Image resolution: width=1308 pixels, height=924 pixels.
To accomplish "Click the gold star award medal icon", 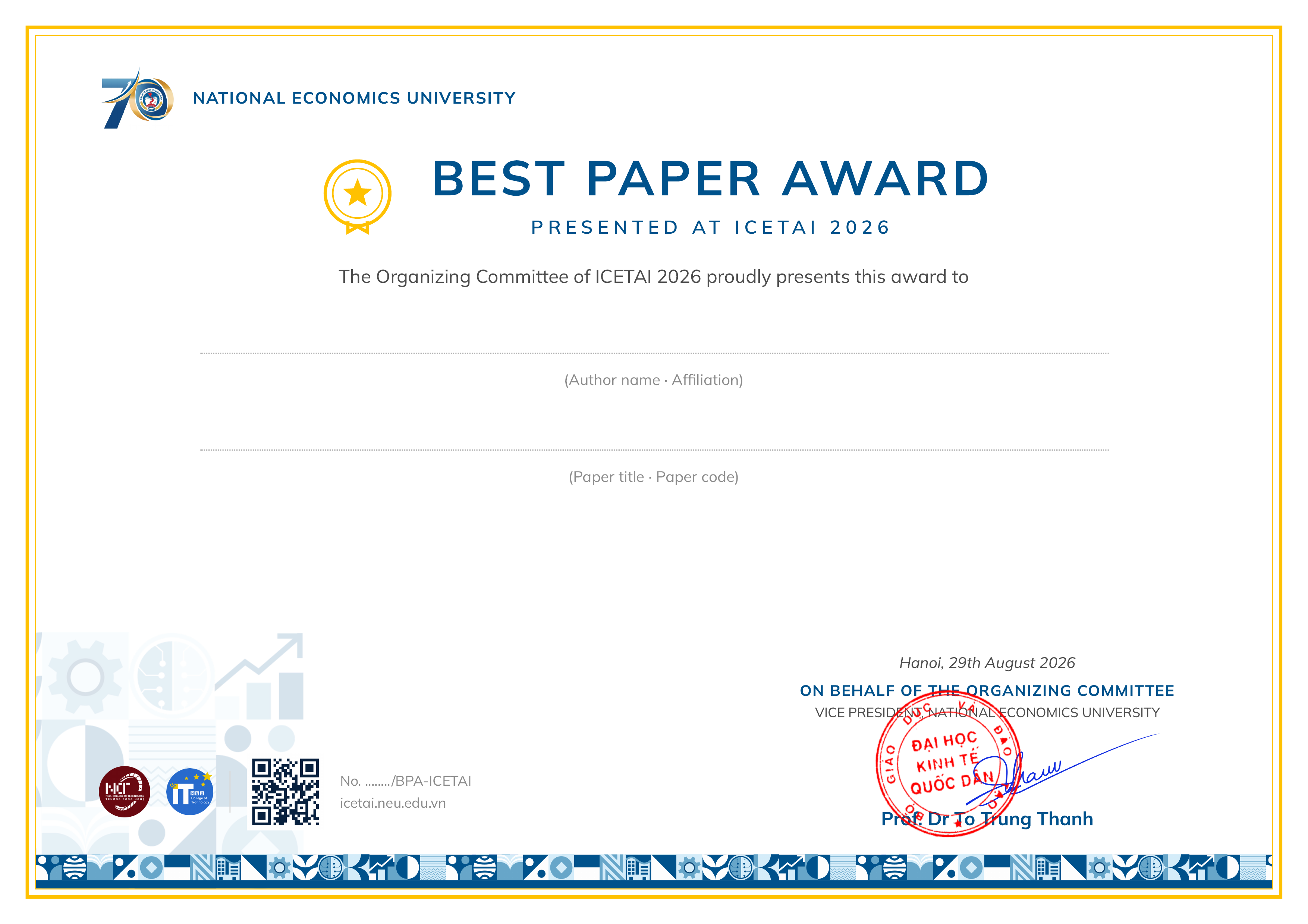I will coord(357,196).
